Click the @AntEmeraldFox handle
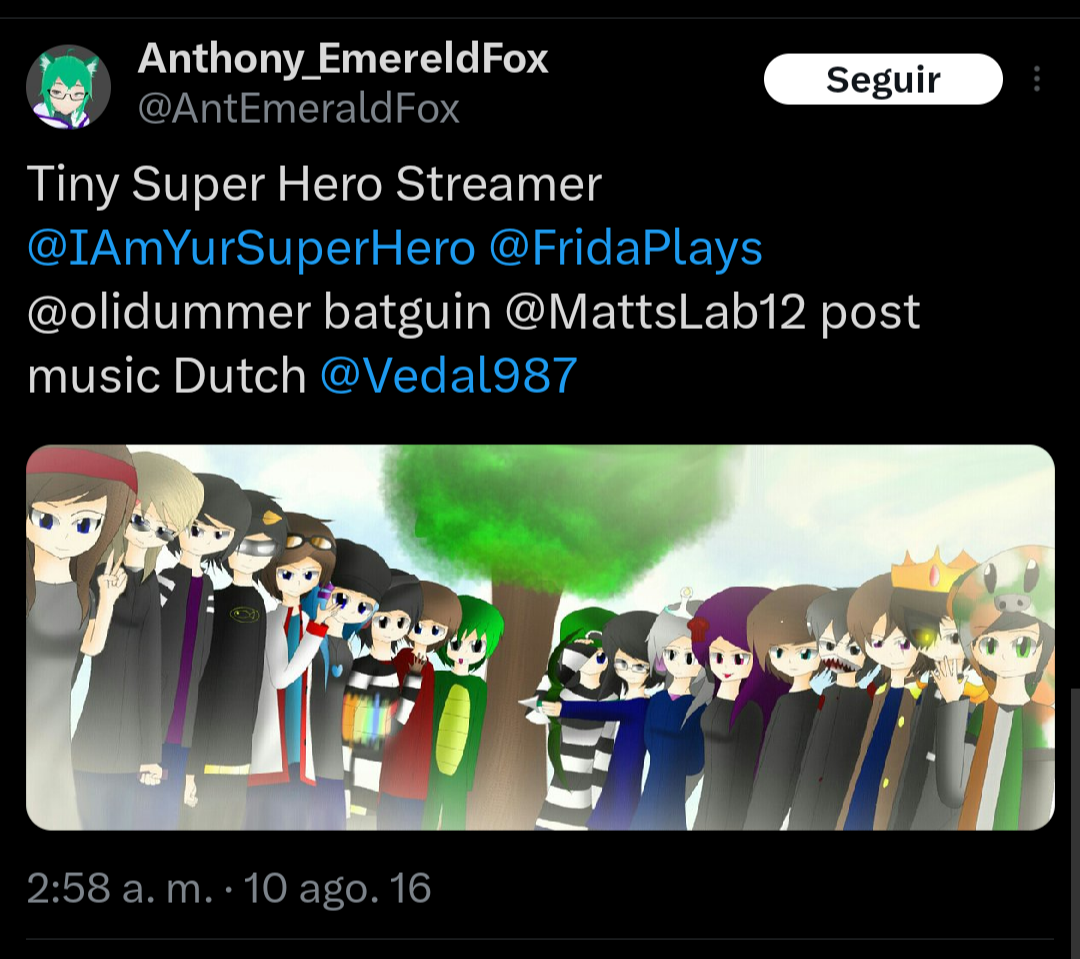The image size is (1080, 959). tap(298, 109)
